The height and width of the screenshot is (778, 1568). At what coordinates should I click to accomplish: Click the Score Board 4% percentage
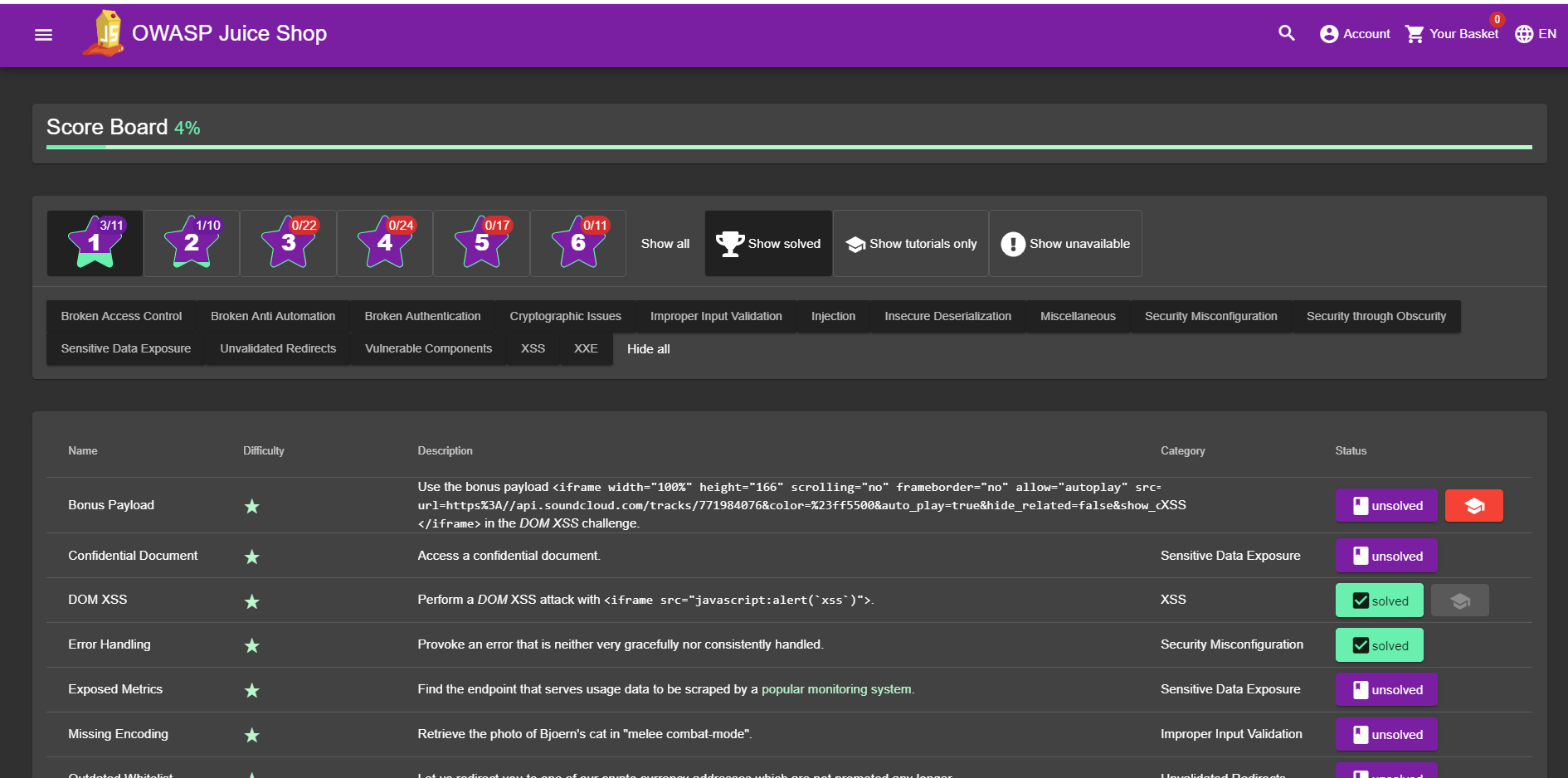(187, 129)
